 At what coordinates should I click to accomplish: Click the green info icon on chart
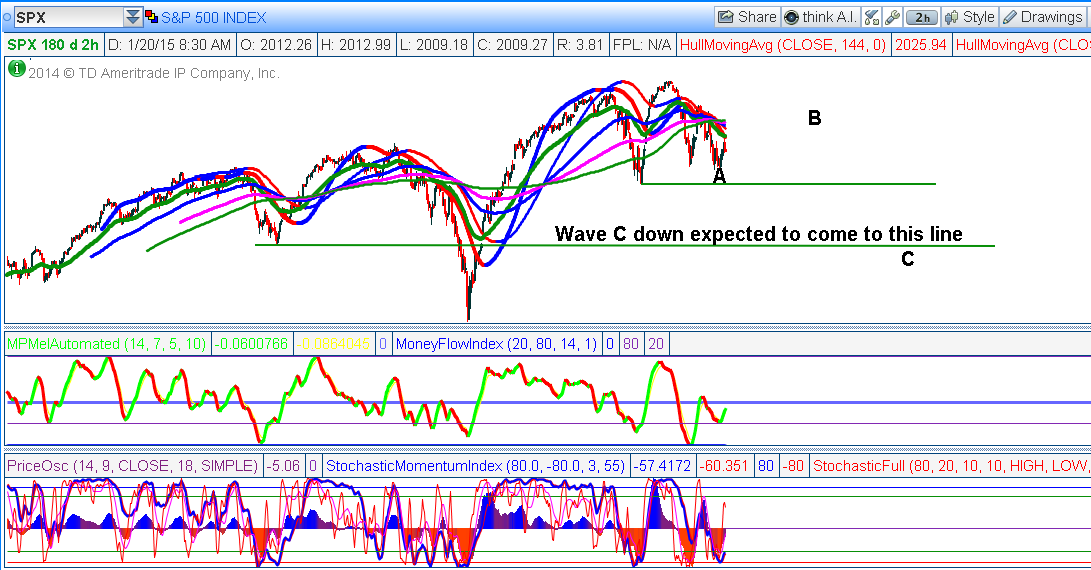click(16, 69)
